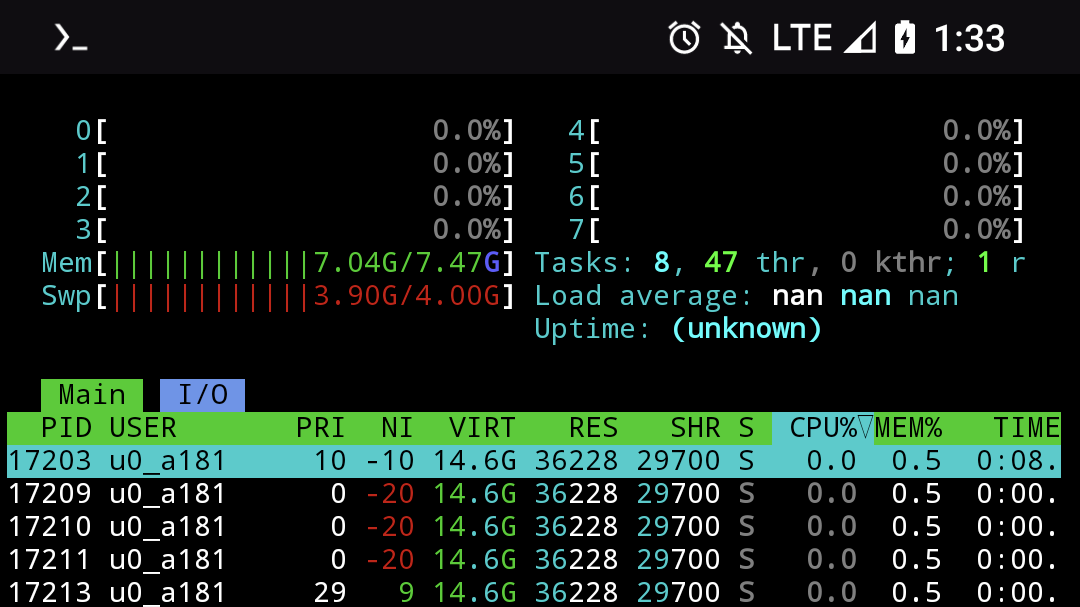Sort processes by MEM% column header

pyautogui.click(x=909, y=428)
